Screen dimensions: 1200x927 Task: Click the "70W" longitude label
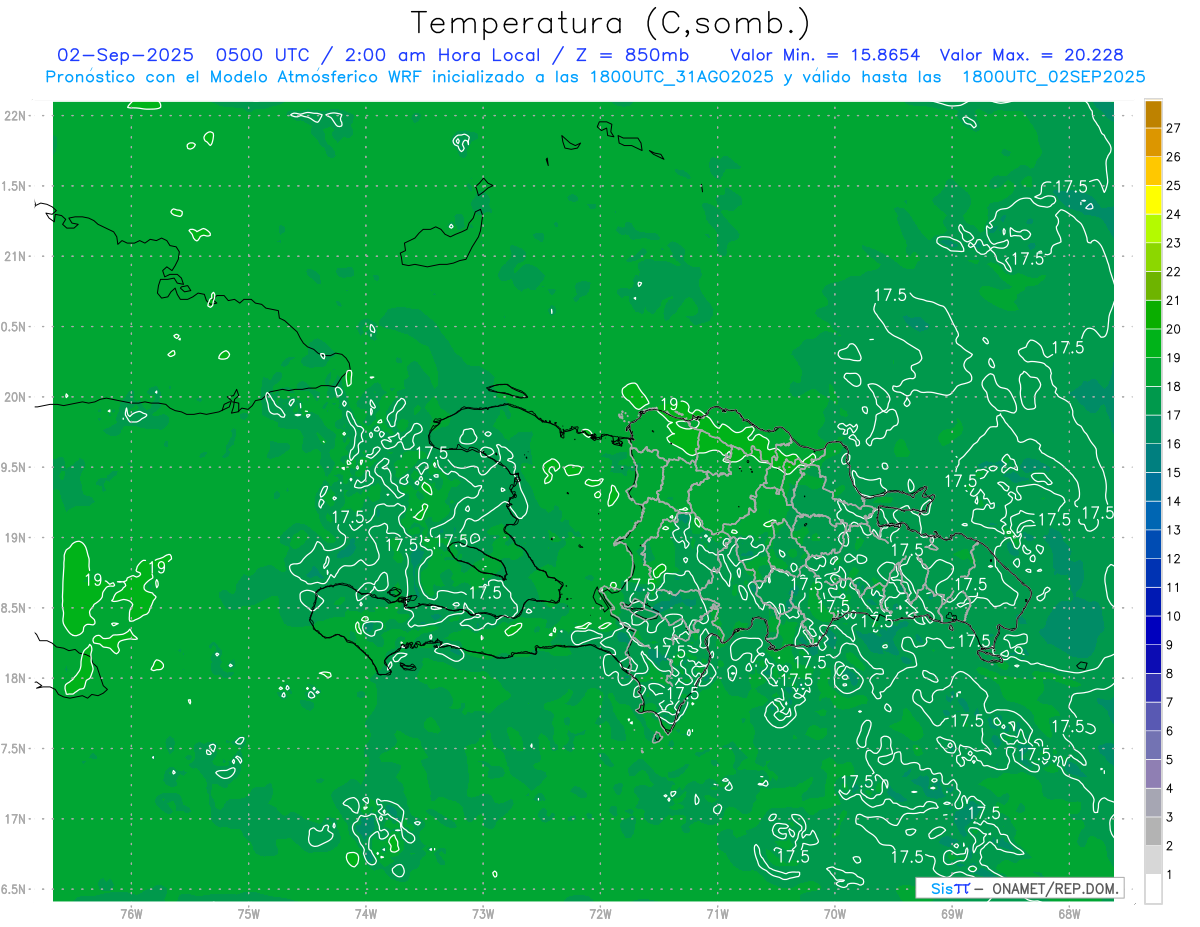tap(835, 914)
